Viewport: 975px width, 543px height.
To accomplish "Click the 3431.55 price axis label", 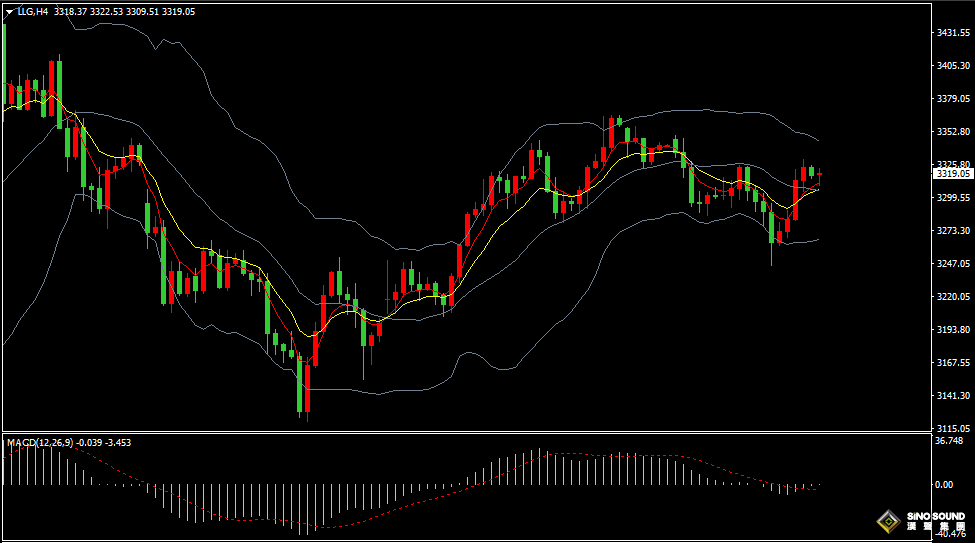I will (953, 33).
